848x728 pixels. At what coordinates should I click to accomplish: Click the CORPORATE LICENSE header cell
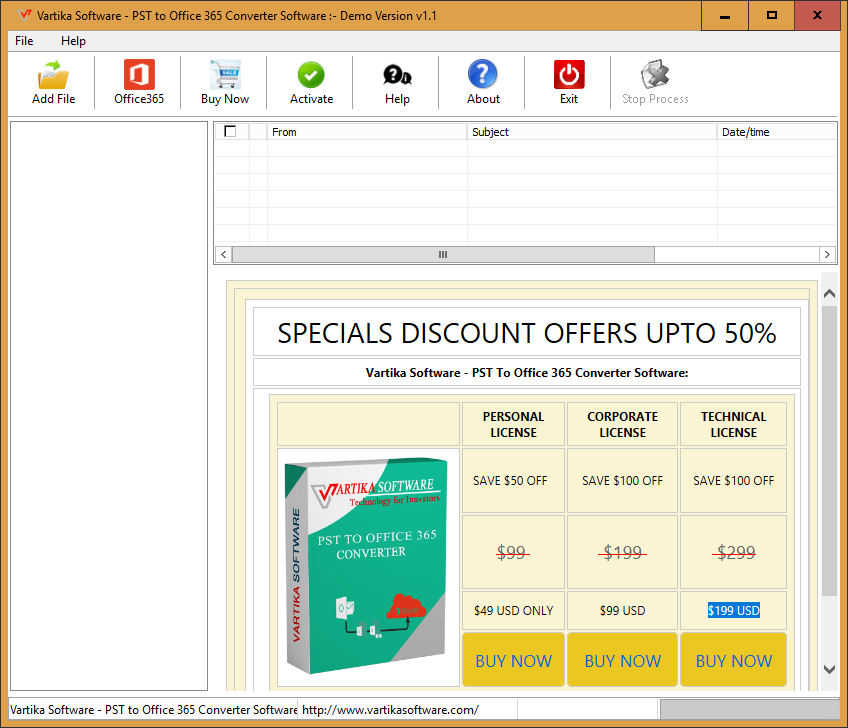(622, 424)
